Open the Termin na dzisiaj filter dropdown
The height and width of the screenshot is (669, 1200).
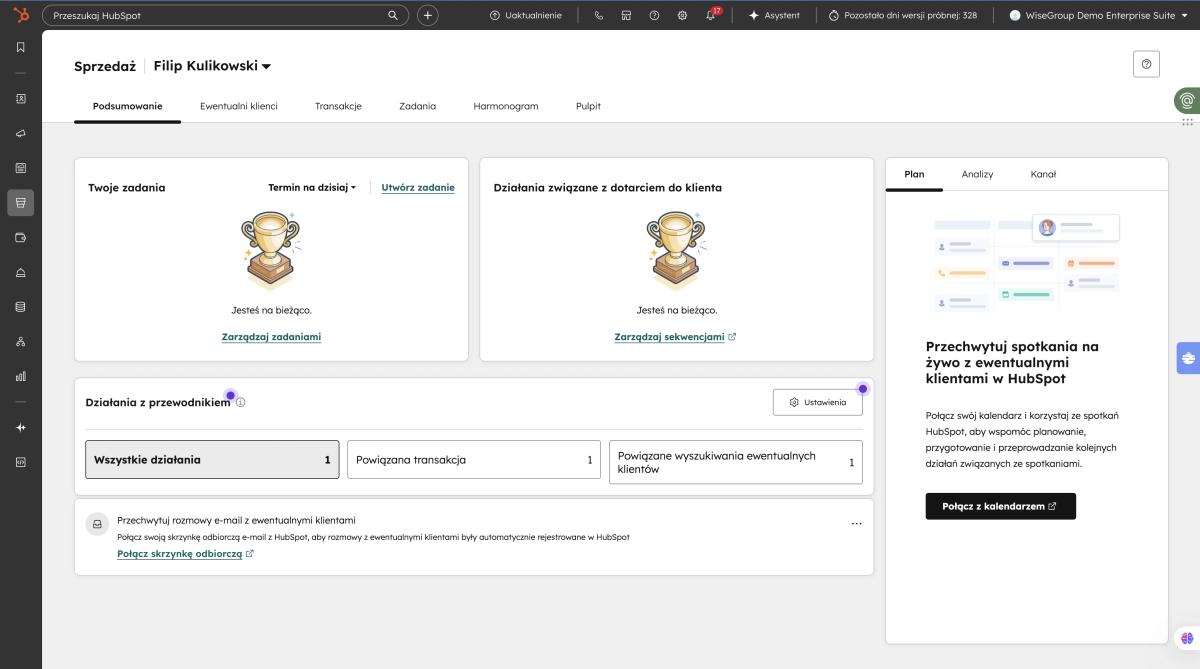pyautogui.click(x=312, y=187)
